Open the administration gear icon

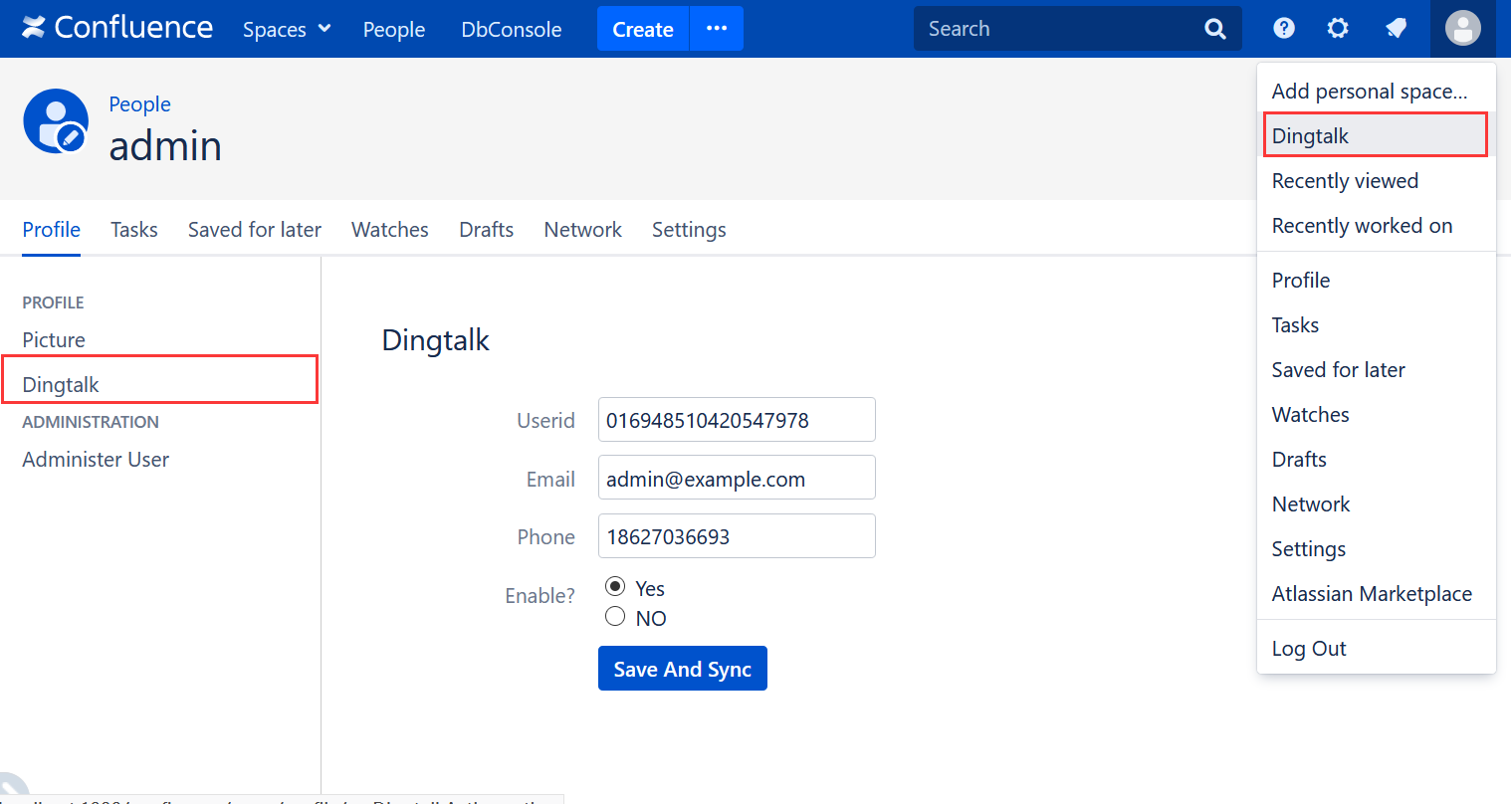pyautogui.click(x=1338, y=28)
